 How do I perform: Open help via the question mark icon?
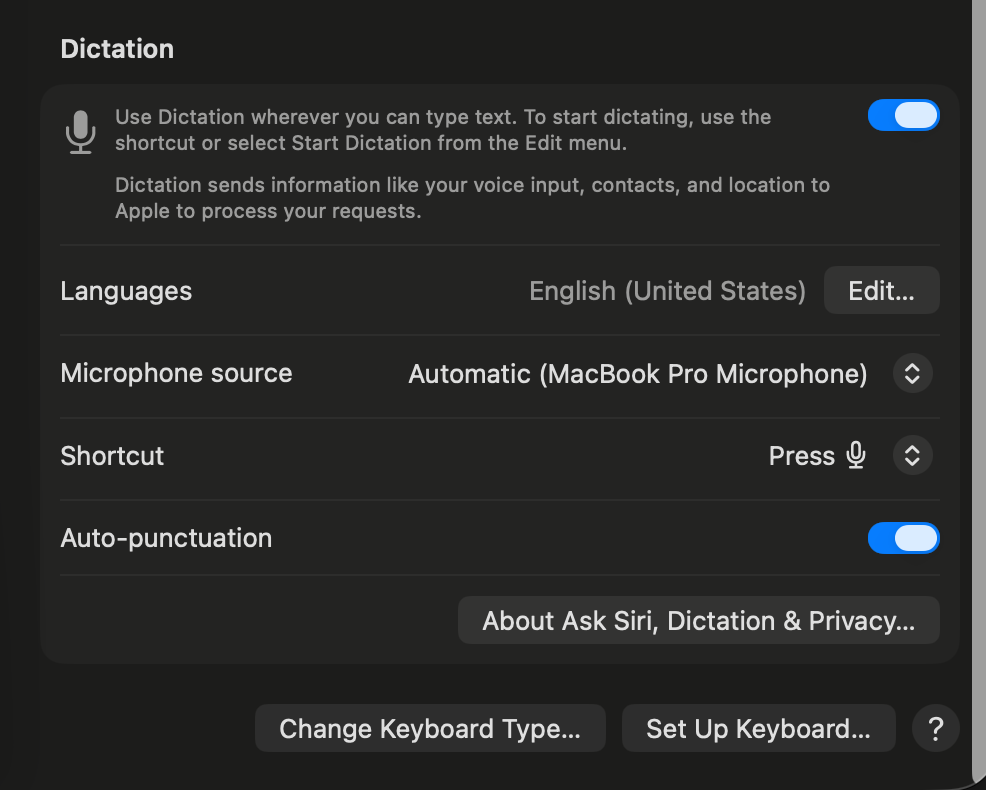click(x=935, y=728)
